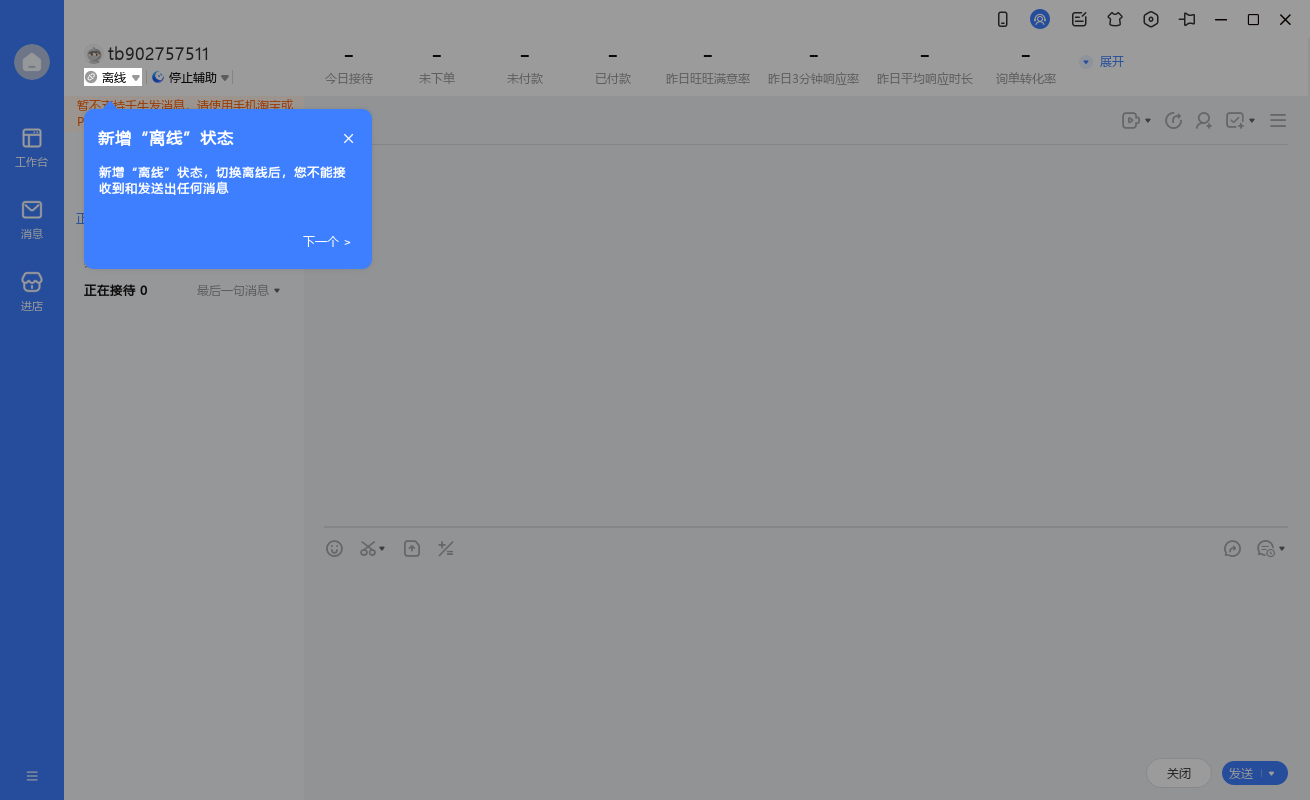Open dropdown arrow beside message history icon
Viewport: 1310px width, 800px height.
(x=1282, y=549)
